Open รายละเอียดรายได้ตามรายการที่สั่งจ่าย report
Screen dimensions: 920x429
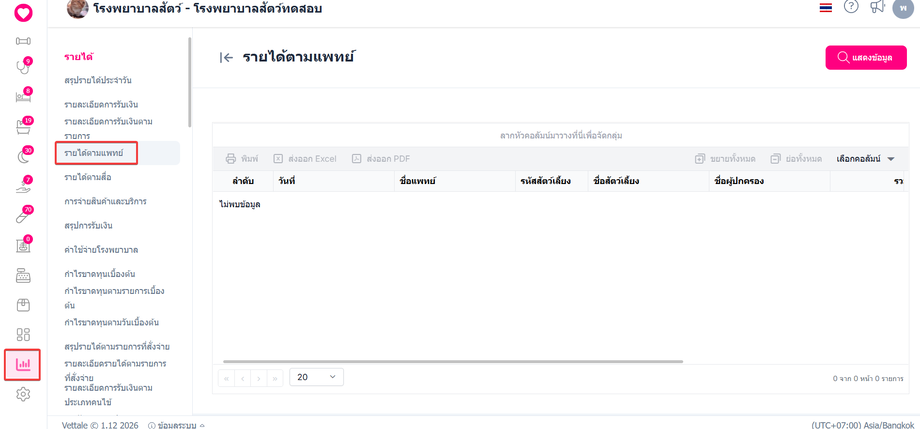click(x=115, y=370)
